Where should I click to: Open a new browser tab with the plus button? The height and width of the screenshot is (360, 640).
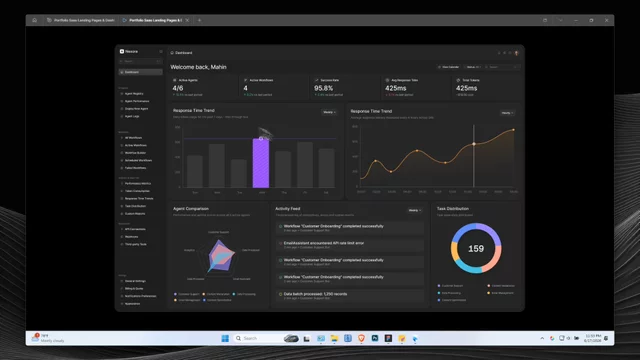tap(200, 20)
